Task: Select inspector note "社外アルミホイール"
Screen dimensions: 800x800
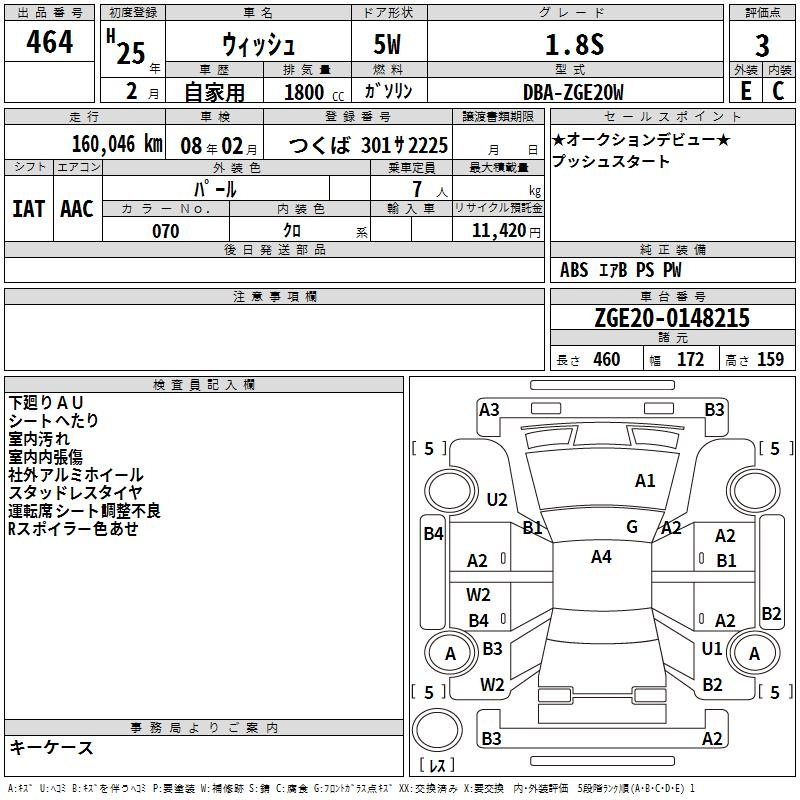Action: coord(76,474)
